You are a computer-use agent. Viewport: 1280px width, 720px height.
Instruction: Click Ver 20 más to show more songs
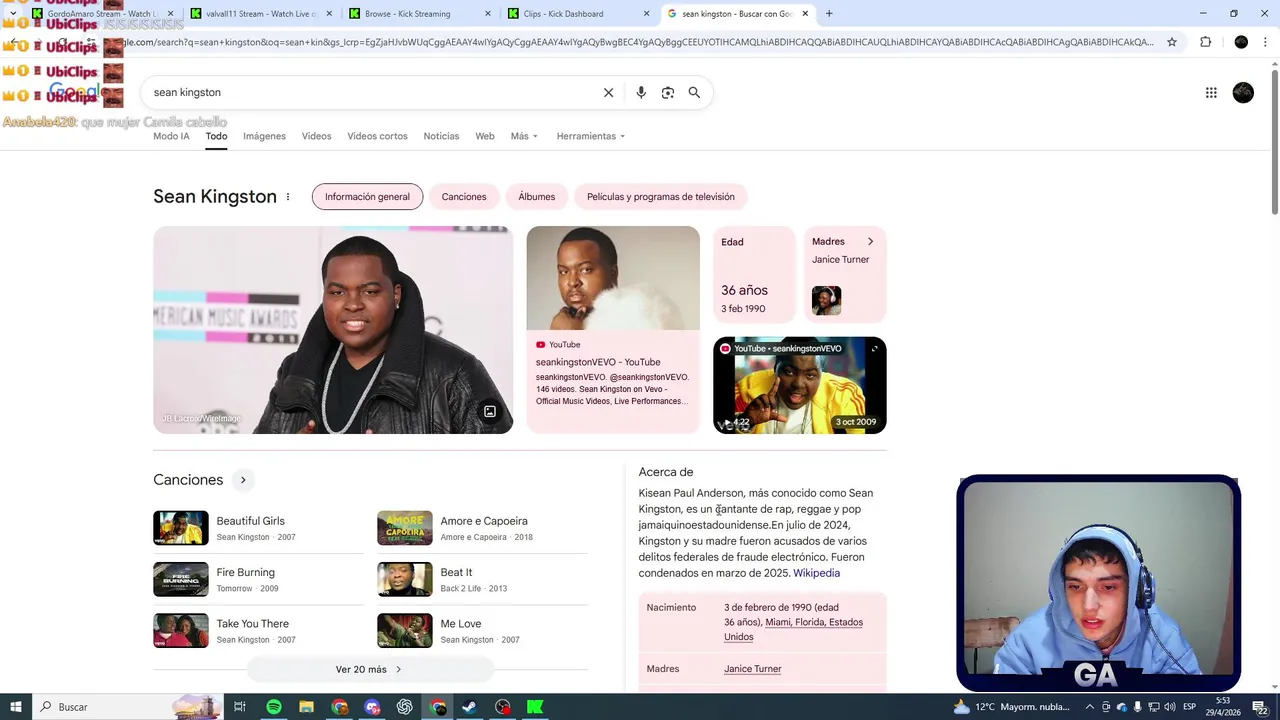pyautogui.click(x=369, y=669)
